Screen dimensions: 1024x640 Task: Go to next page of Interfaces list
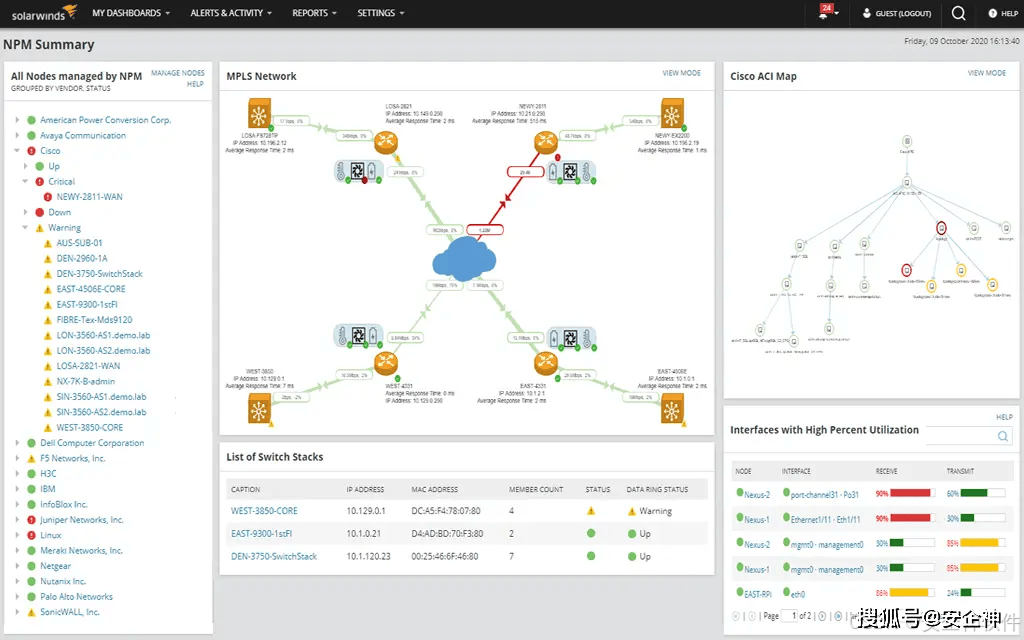tap(822, 616)
